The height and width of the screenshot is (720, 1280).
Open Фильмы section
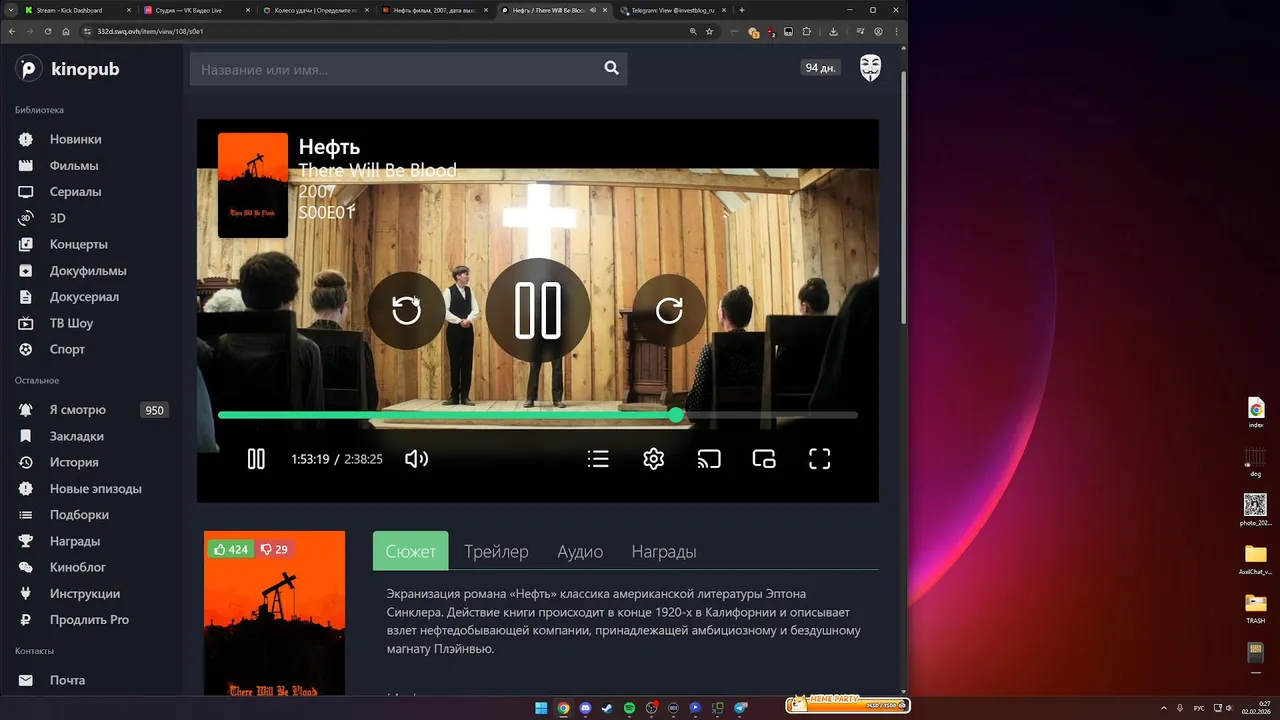tap(74, 166)
